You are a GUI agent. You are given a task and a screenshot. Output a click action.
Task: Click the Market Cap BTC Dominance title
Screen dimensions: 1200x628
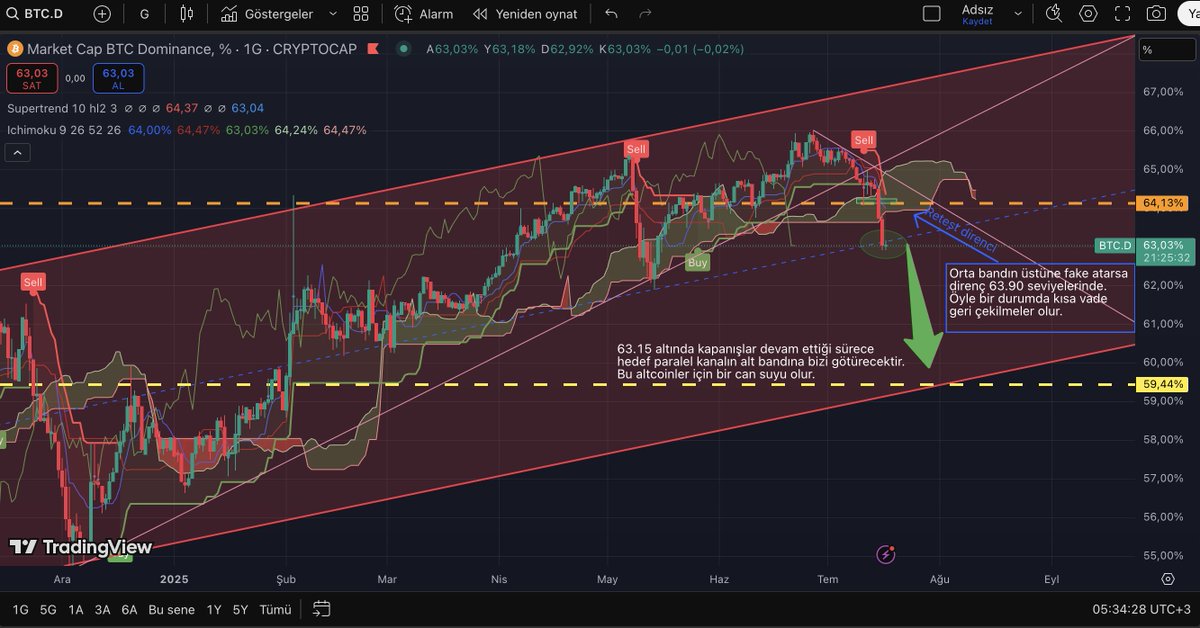point(194,48)
